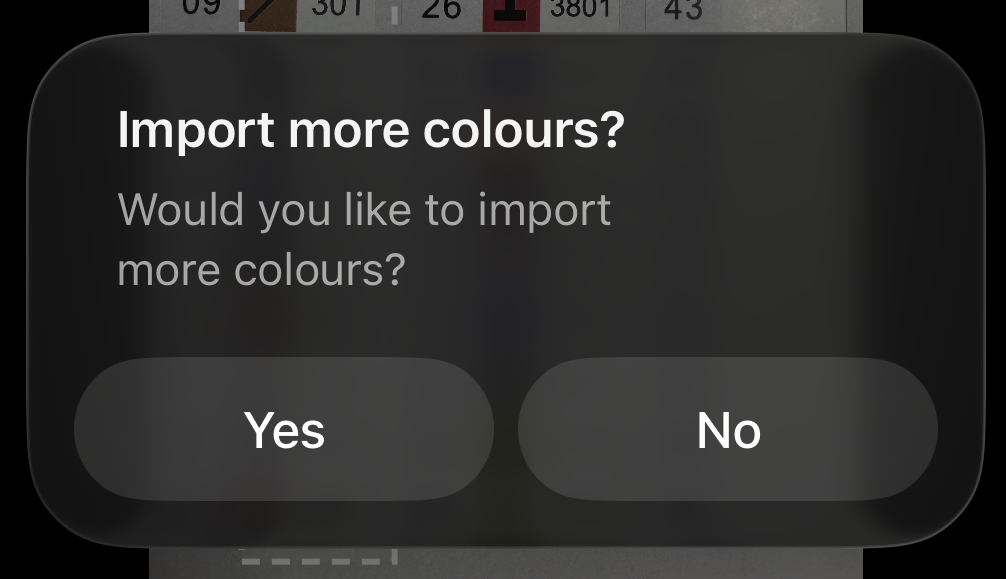This screenshot has width=1006, height=579.
Task: Tap the number 26 in the chart
Action: click(441, 9)
